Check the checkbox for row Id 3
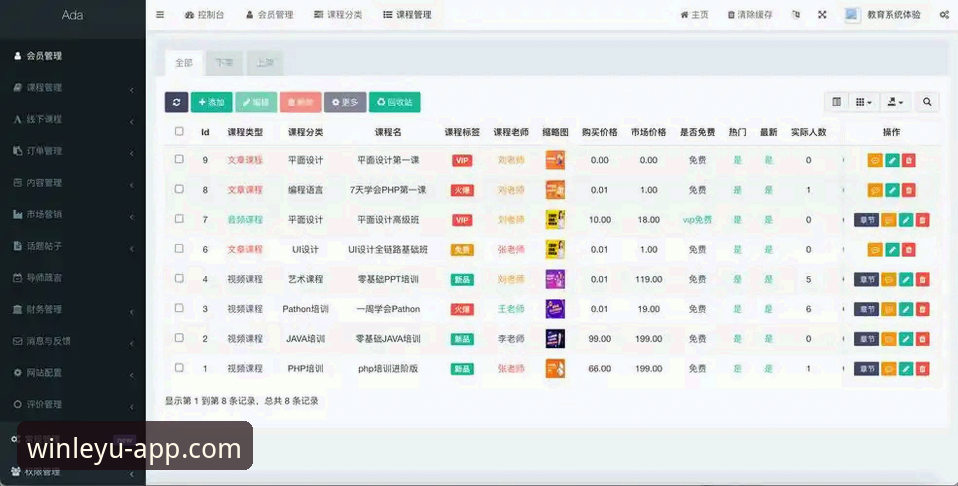 click(179, 308)
